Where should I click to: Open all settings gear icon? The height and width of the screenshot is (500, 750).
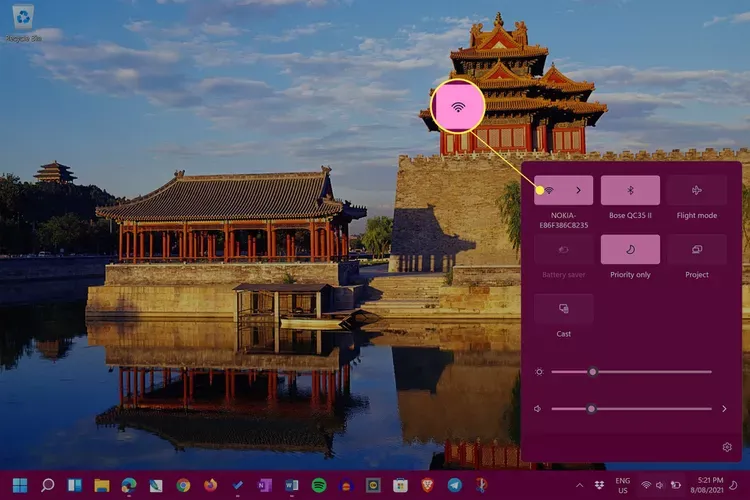[x=727, y=447]
